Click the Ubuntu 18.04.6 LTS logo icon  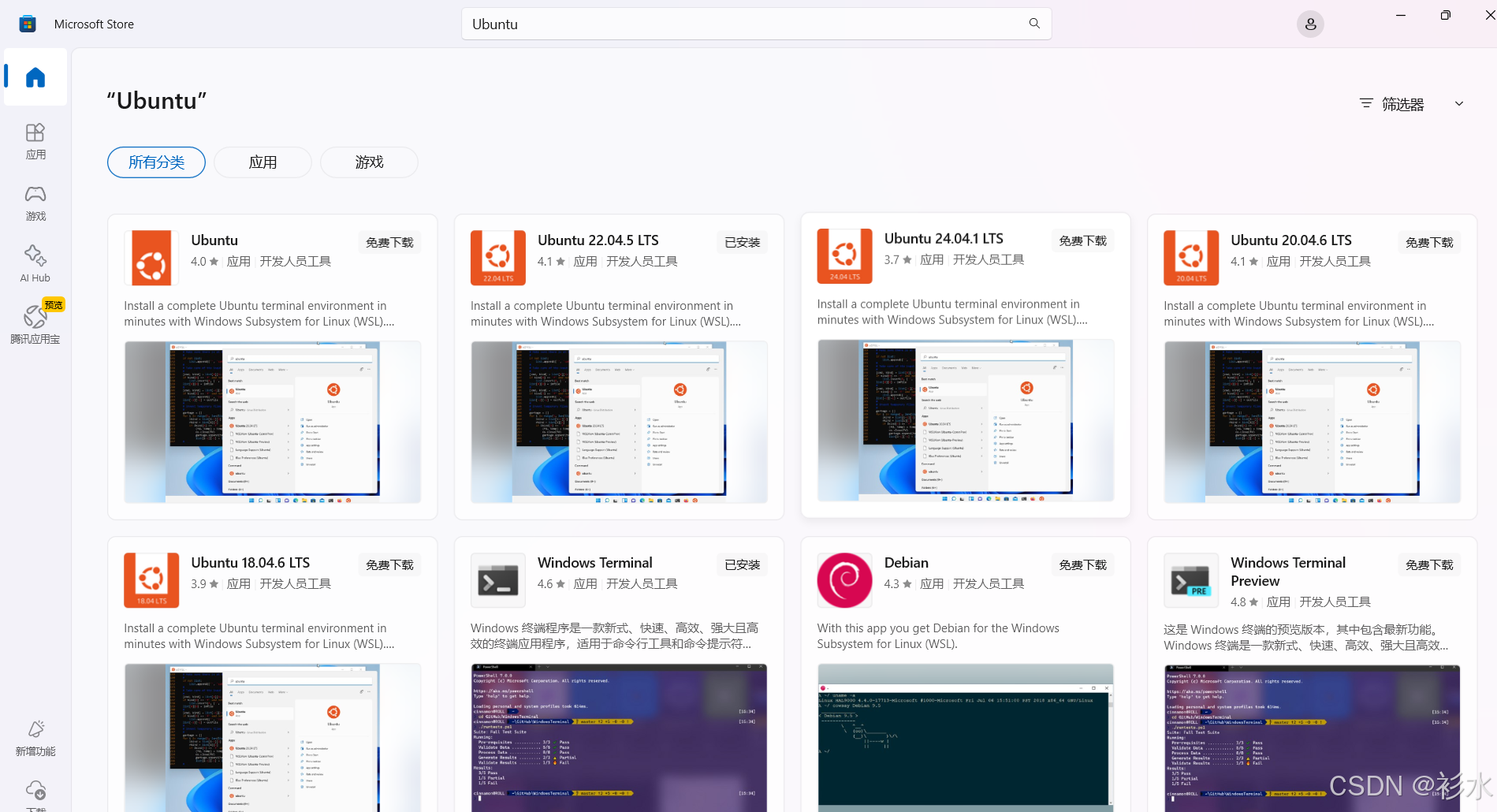tap(151, 580)
